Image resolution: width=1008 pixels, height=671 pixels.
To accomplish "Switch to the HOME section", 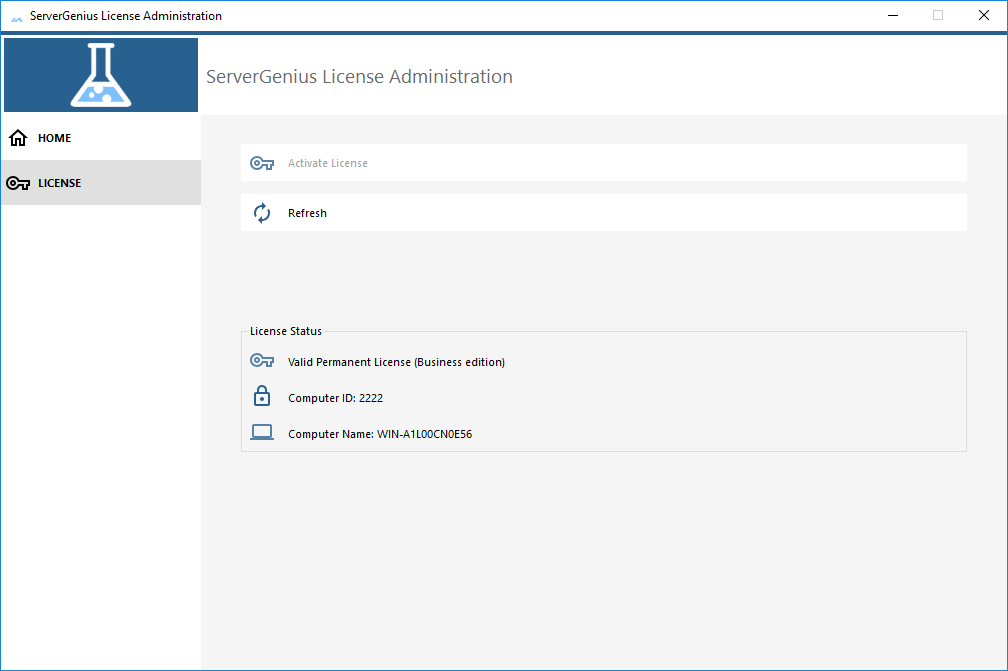I will click(55, 137).
